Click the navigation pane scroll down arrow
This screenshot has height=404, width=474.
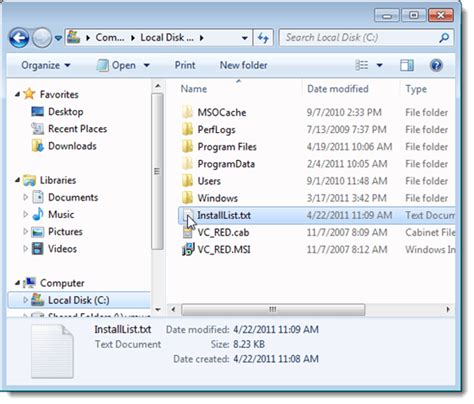pos(158,310)
